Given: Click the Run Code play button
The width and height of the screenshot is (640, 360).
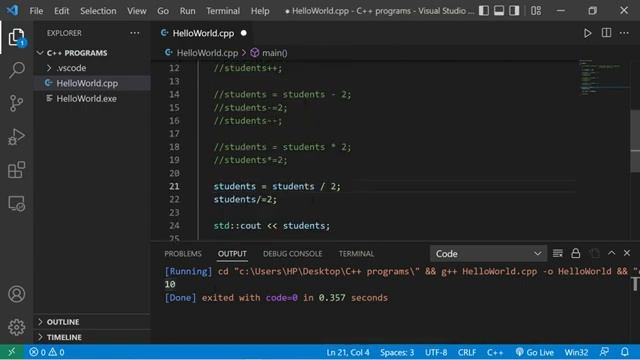Looking at the screenshot, I should click(x=587, y=33).
